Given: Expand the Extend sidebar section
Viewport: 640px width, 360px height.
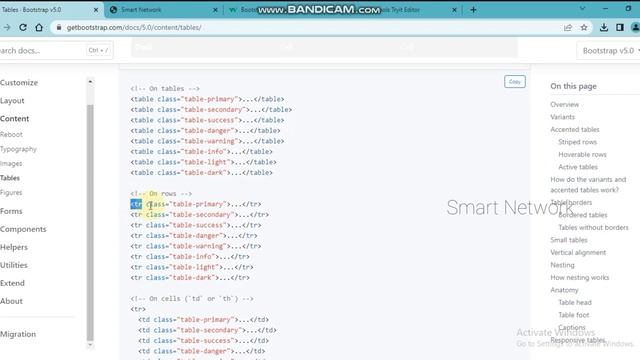Looking at the screenshot, I should coord(12,283).
